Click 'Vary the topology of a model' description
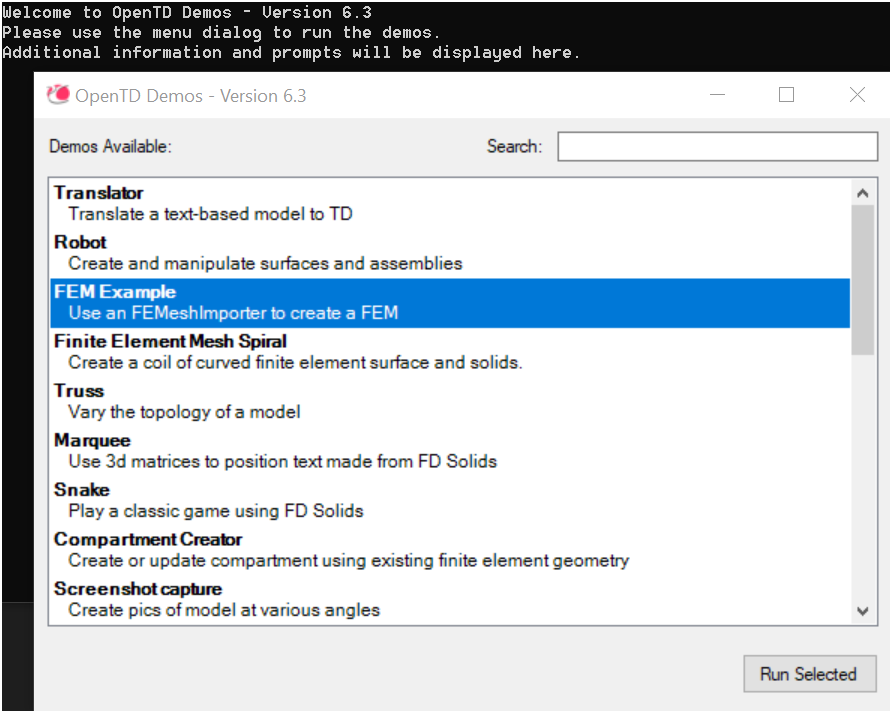This screenshot has height=711, width=890. (184, 412)
